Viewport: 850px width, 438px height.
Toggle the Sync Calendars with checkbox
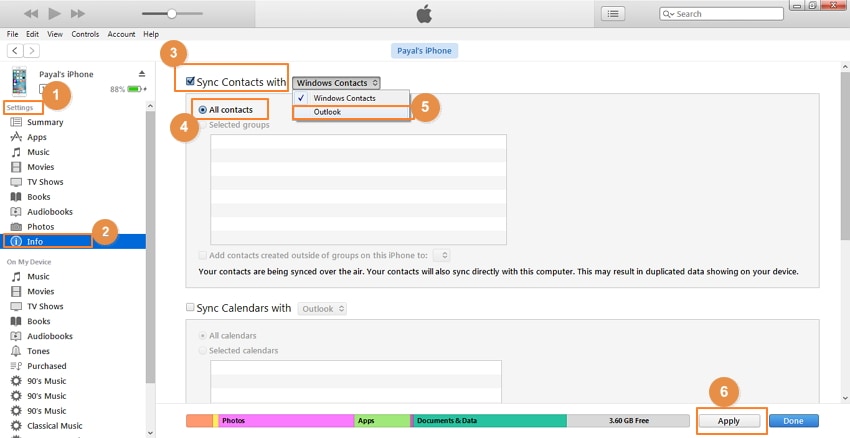tap(190, 307)
